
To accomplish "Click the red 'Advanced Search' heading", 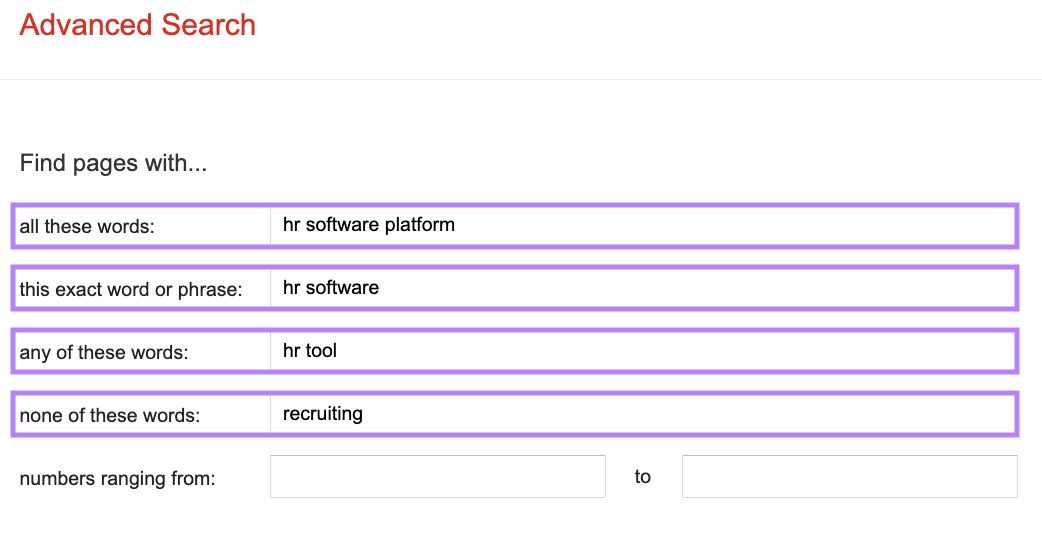I will click(x=138, y=25).
